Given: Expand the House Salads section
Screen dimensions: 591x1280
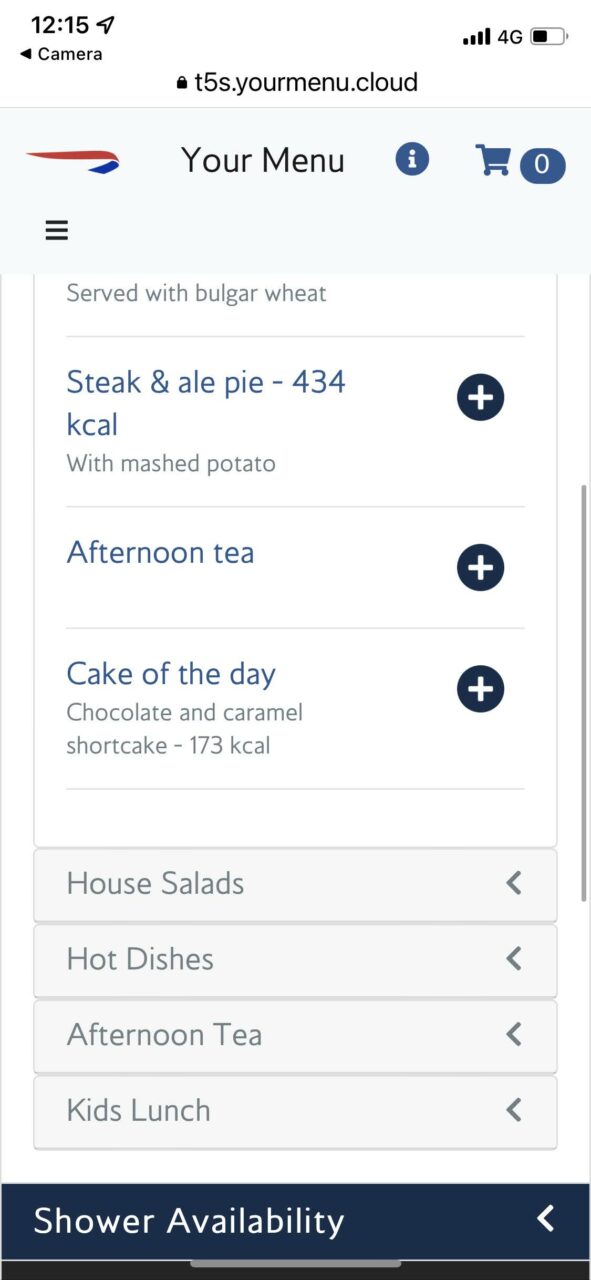Looking at the screenshot, I should 295,884.
